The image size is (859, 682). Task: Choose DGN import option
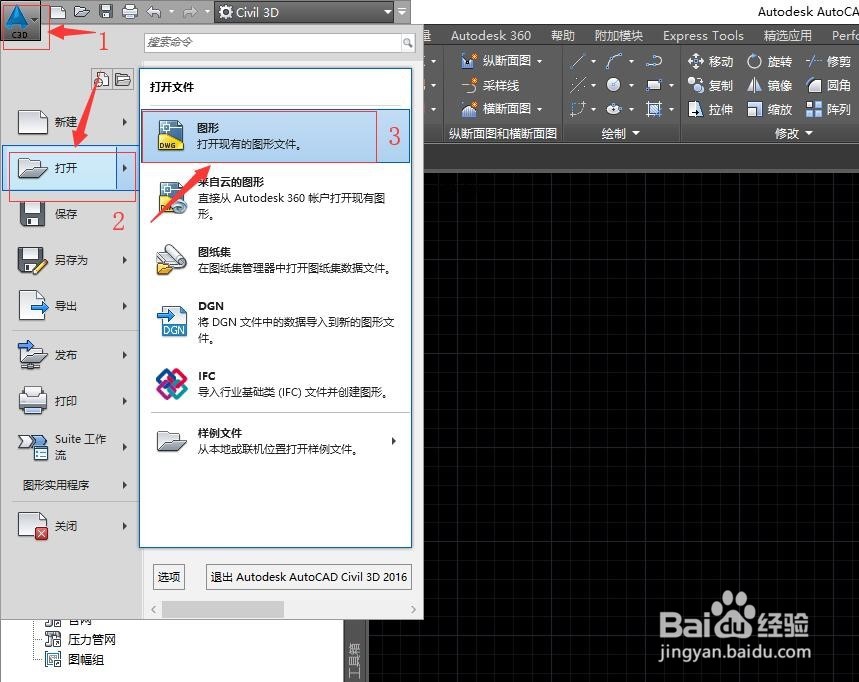[276, 322]
